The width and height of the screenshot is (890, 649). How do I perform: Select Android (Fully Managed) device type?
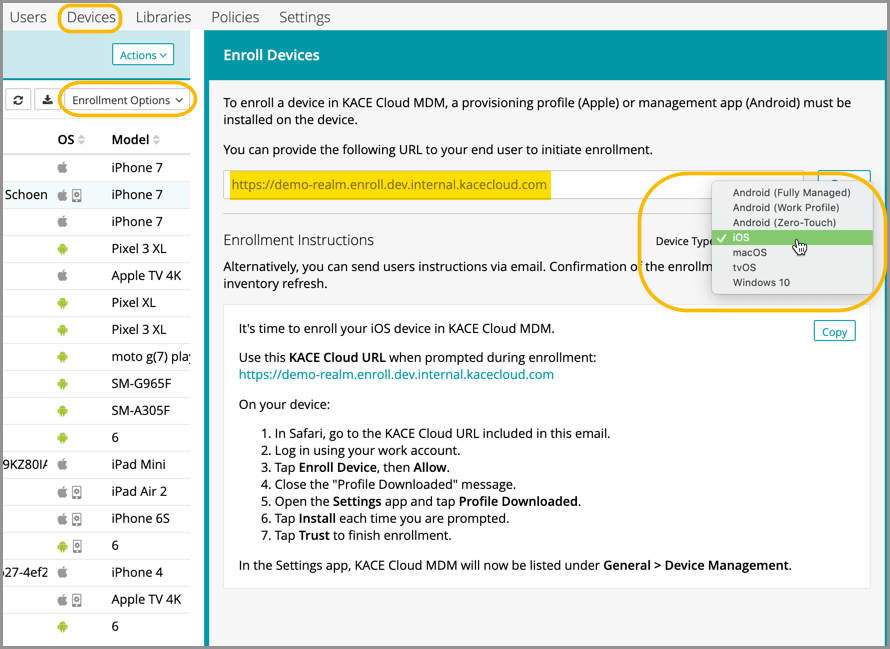pyautogui.click(x=791, y=192)
